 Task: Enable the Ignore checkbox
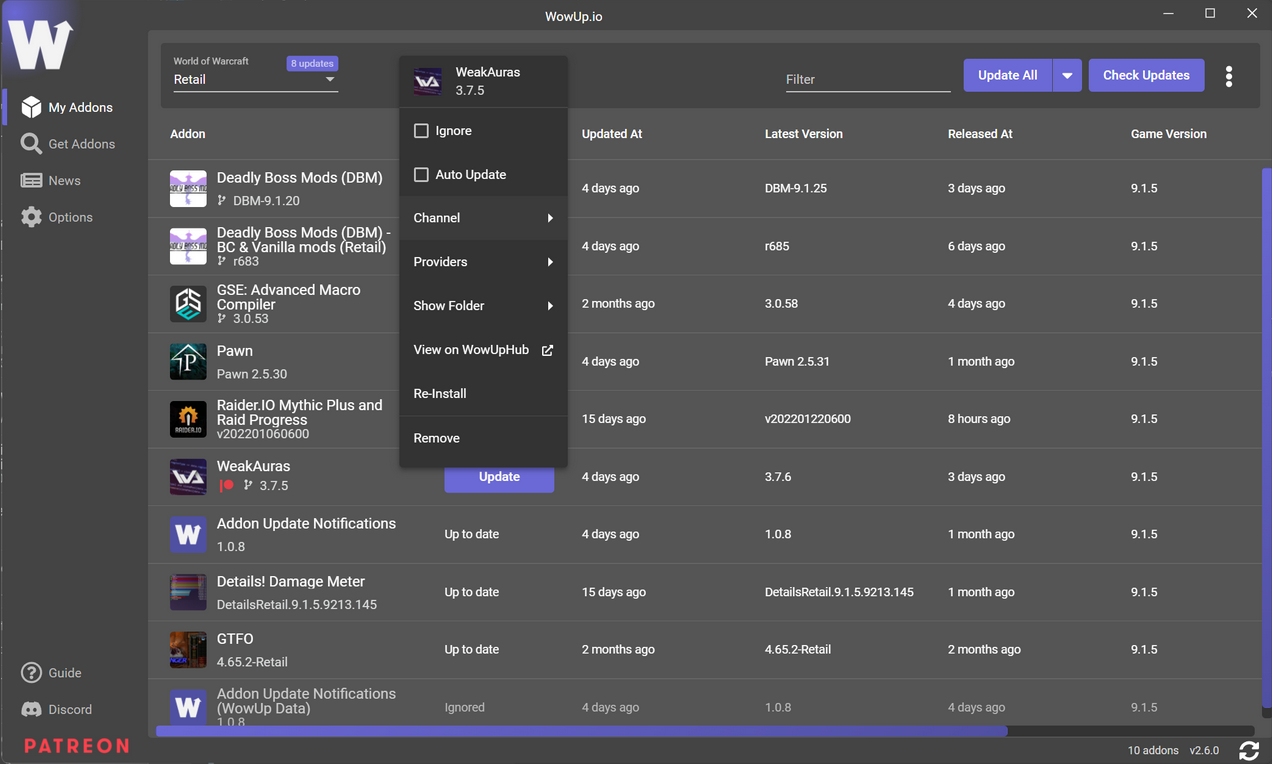(421, 131)
